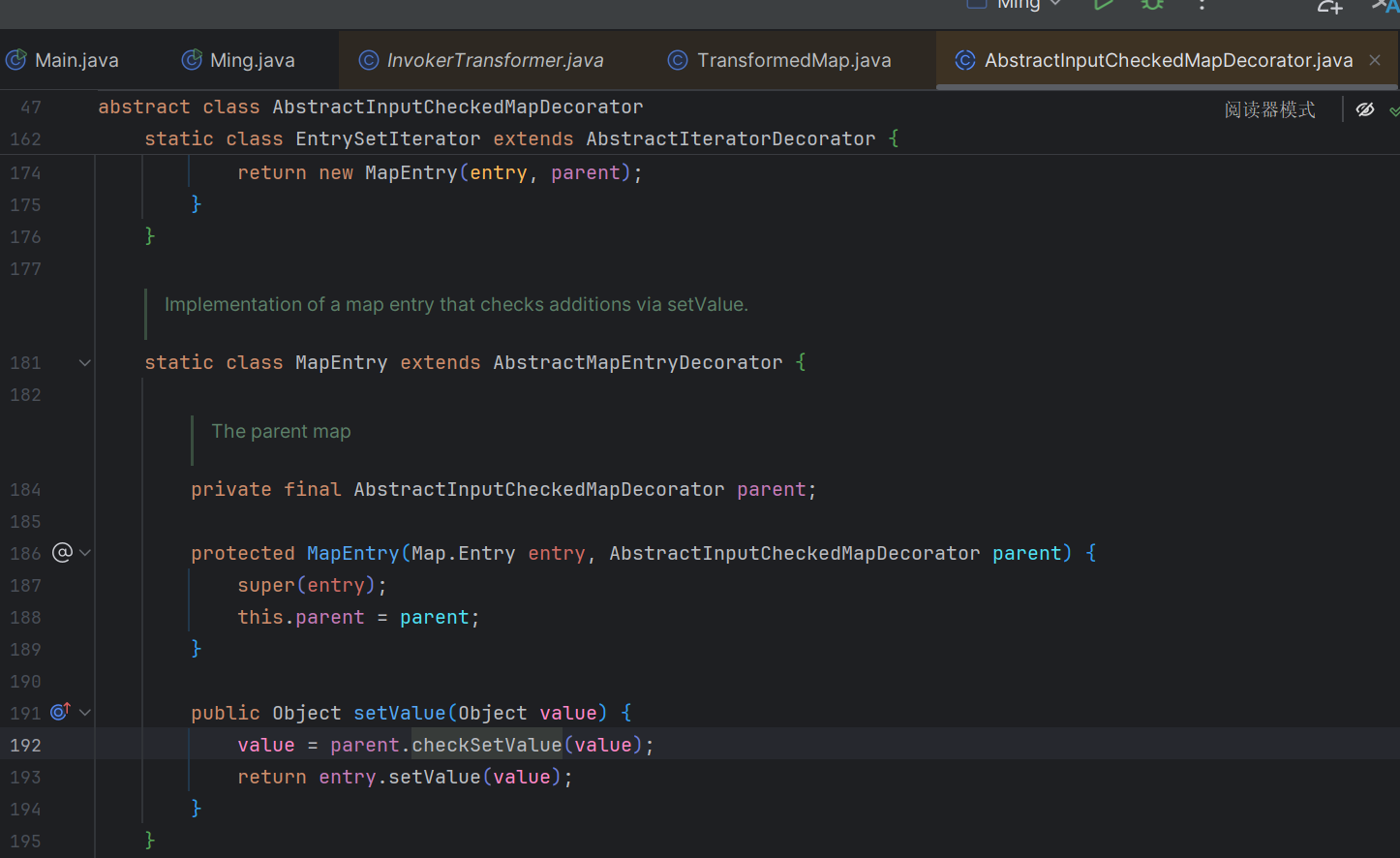This screenshot has width=1400, height=858.
Task: Click the green inspection checkmark in the editor
Action: pos(1393,111)
